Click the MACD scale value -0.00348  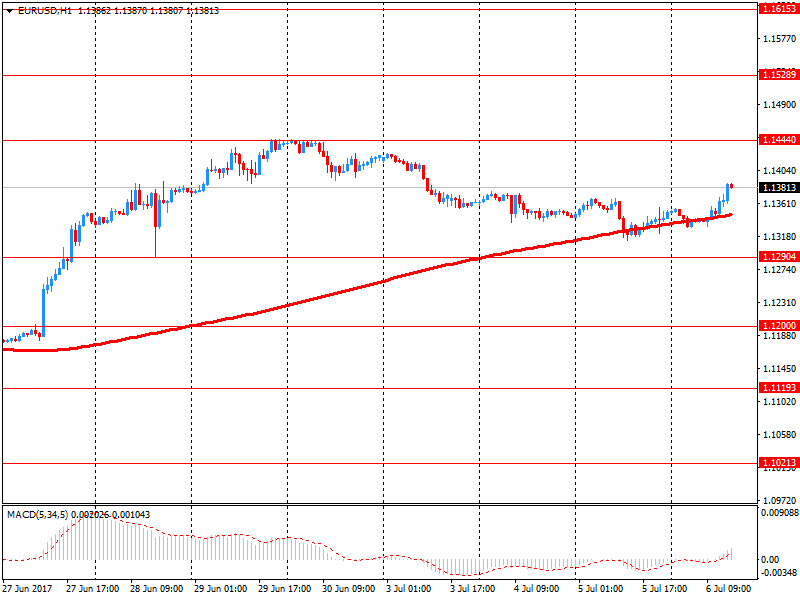pos(780,572)
